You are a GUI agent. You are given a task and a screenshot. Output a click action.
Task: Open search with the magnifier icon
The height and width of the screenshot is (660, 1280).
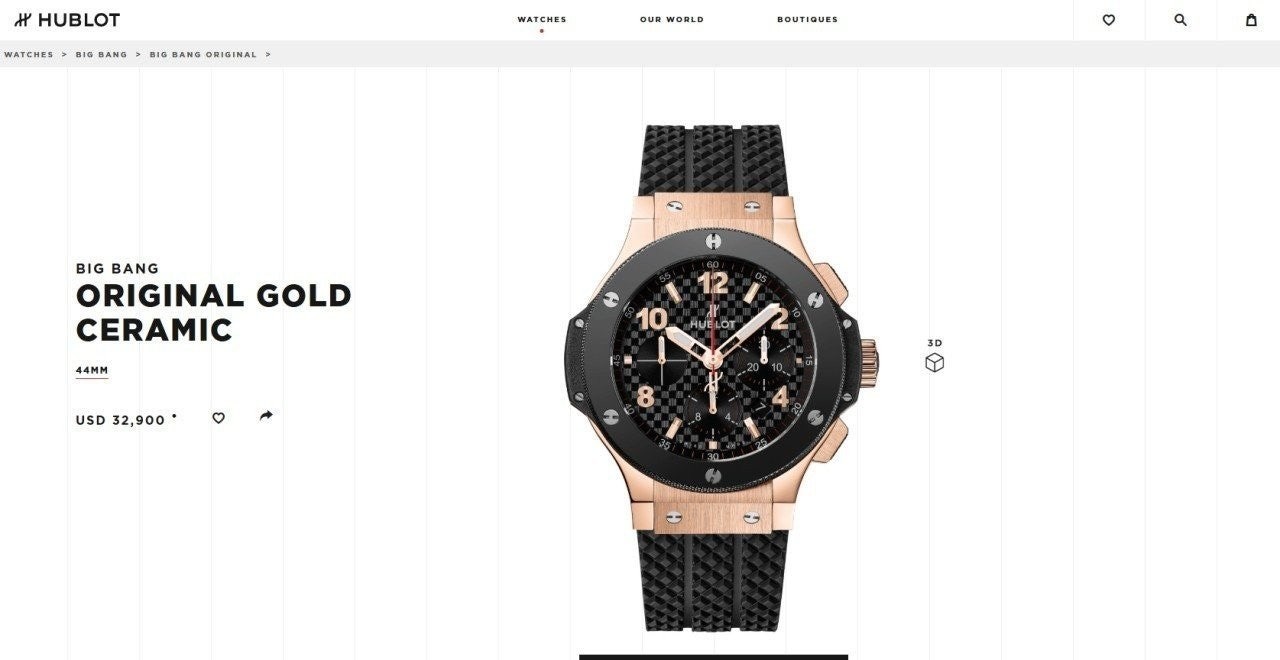pyautogui.click(x=1180, y=20)
